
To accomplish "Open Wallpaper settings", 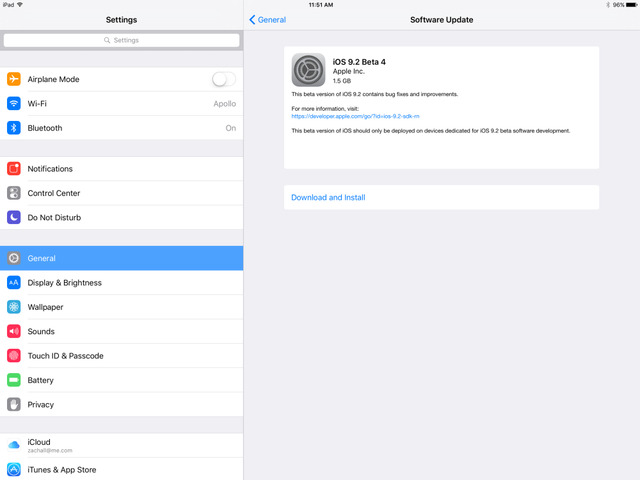I will point(122,307).
